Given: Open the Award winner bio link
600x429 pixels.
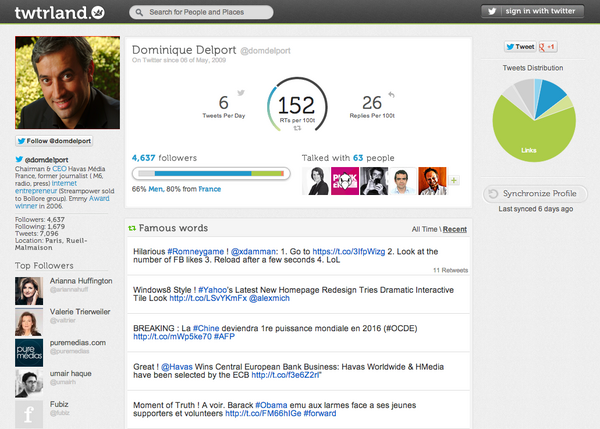Looking at the screenshot, I should click(x=63, y=202).
